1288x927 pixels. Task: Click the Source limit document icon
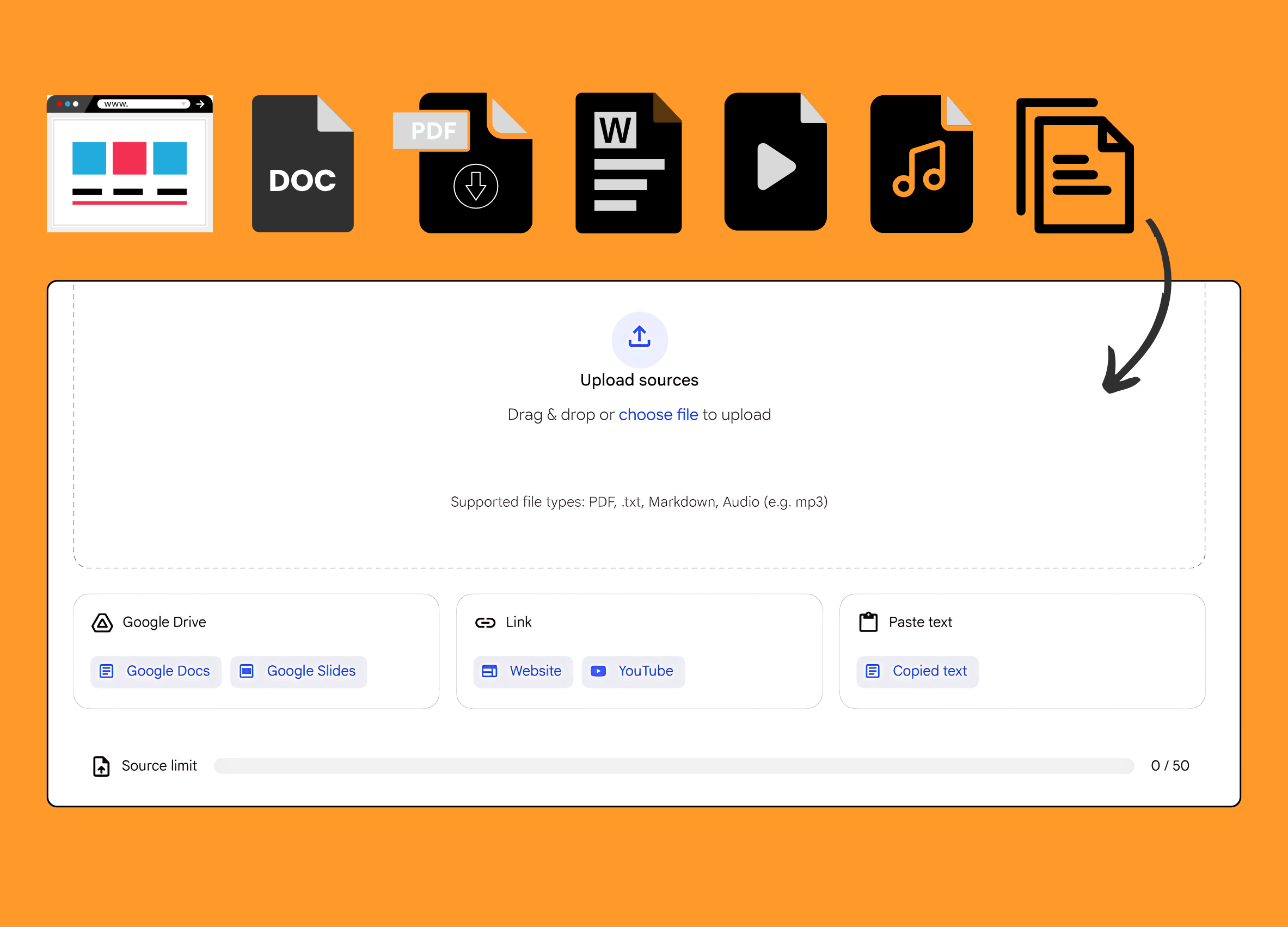101,766
